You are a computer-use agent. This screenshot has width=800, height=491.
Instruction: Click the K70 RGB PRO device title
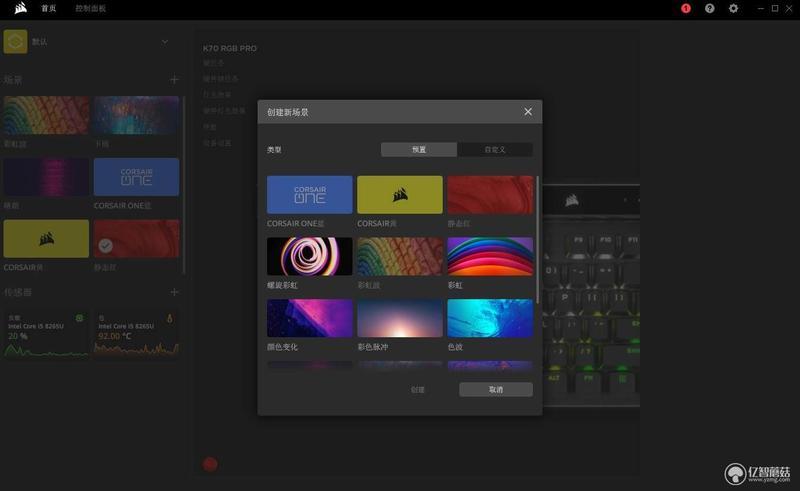point(230,48)
